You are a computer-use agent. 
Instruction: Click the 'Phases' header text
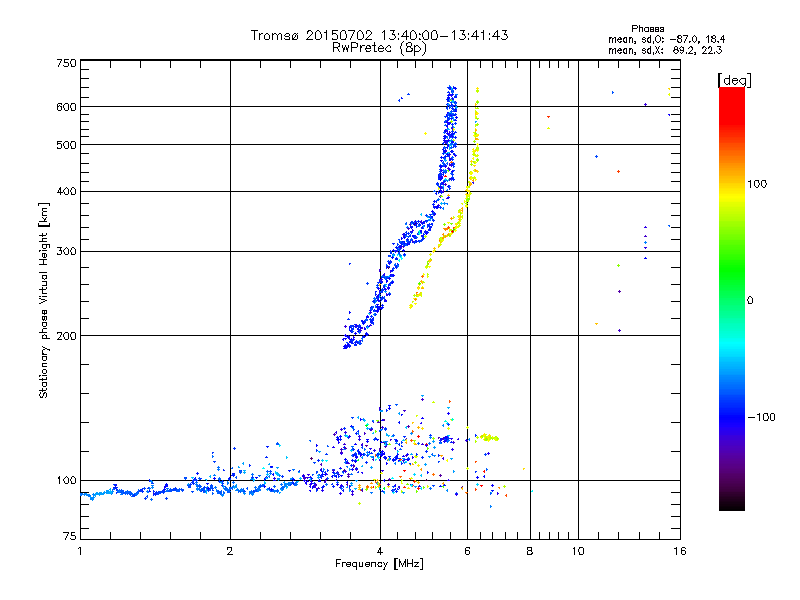pos(647,29)
